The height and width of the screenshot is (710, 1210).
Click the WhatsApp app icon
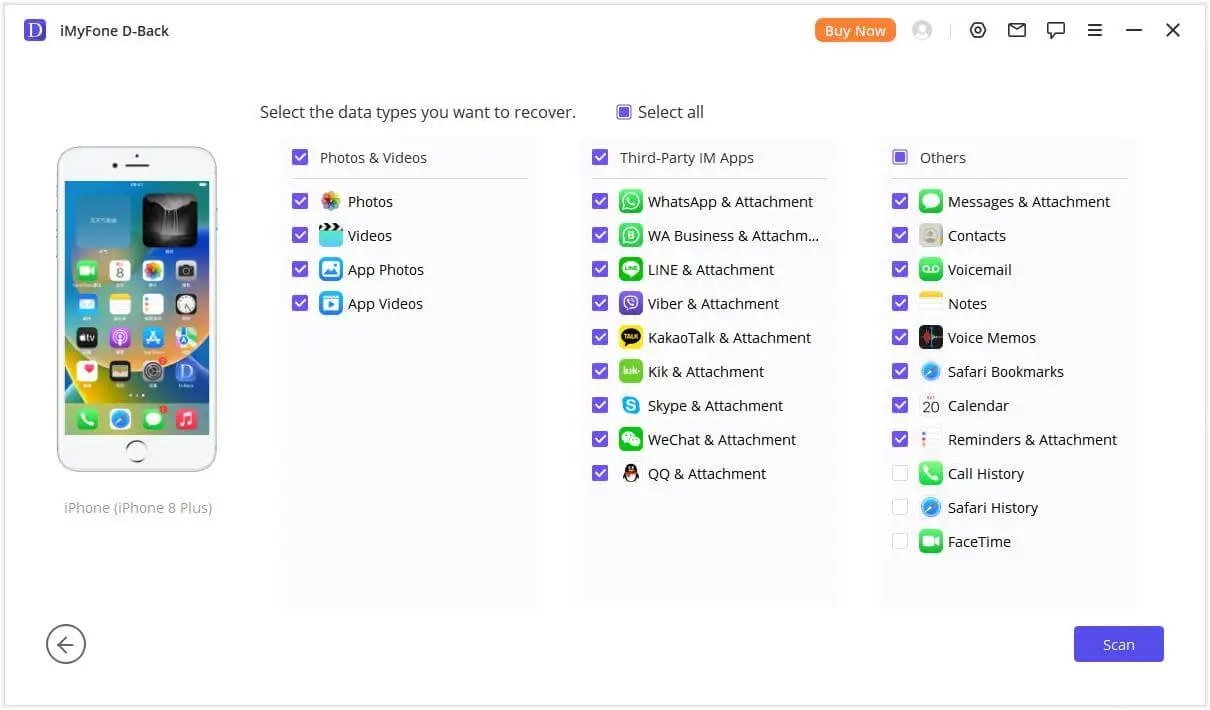631,202
